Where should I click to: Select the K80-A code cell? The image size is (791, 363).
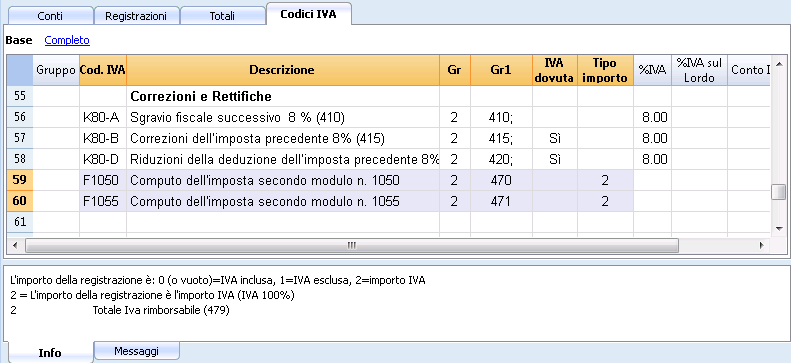[103, 117]
